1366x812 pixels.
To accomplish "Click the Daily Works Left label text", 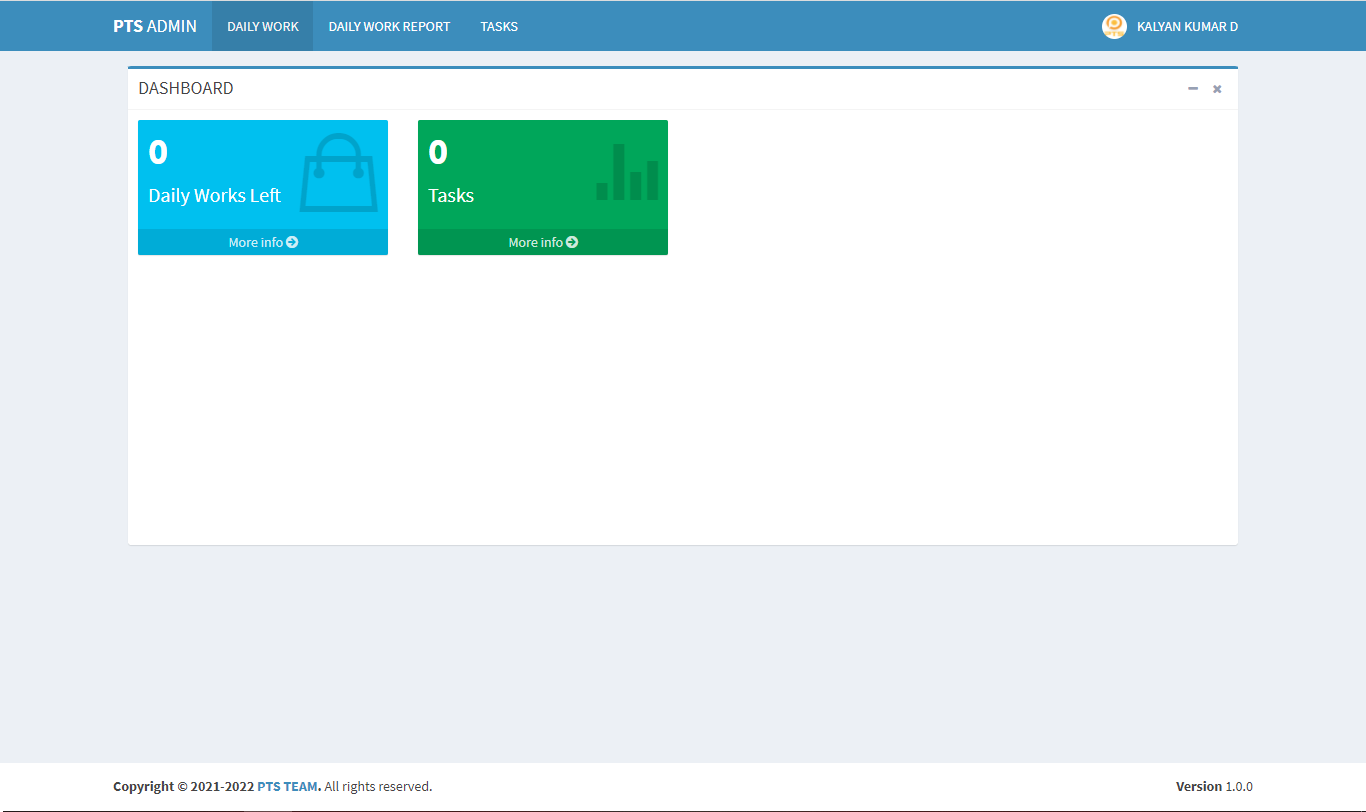I will click(x=215, y=196).
